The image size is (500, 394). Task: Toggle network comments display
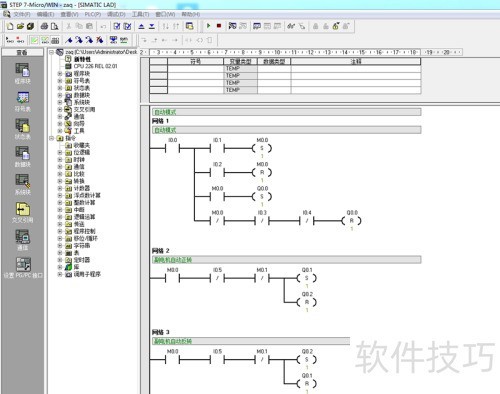pyautogui.click(x=45, y=40)
